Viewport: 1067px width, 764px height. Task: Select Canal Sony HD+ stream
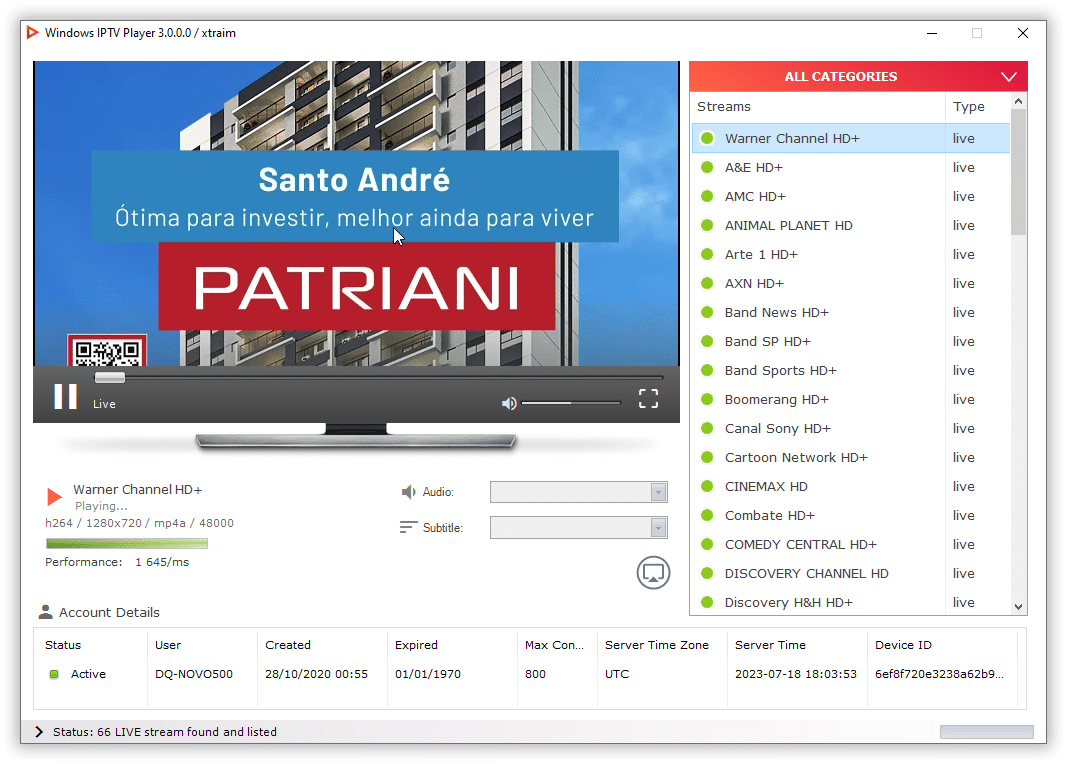click(x=851, y=429)
